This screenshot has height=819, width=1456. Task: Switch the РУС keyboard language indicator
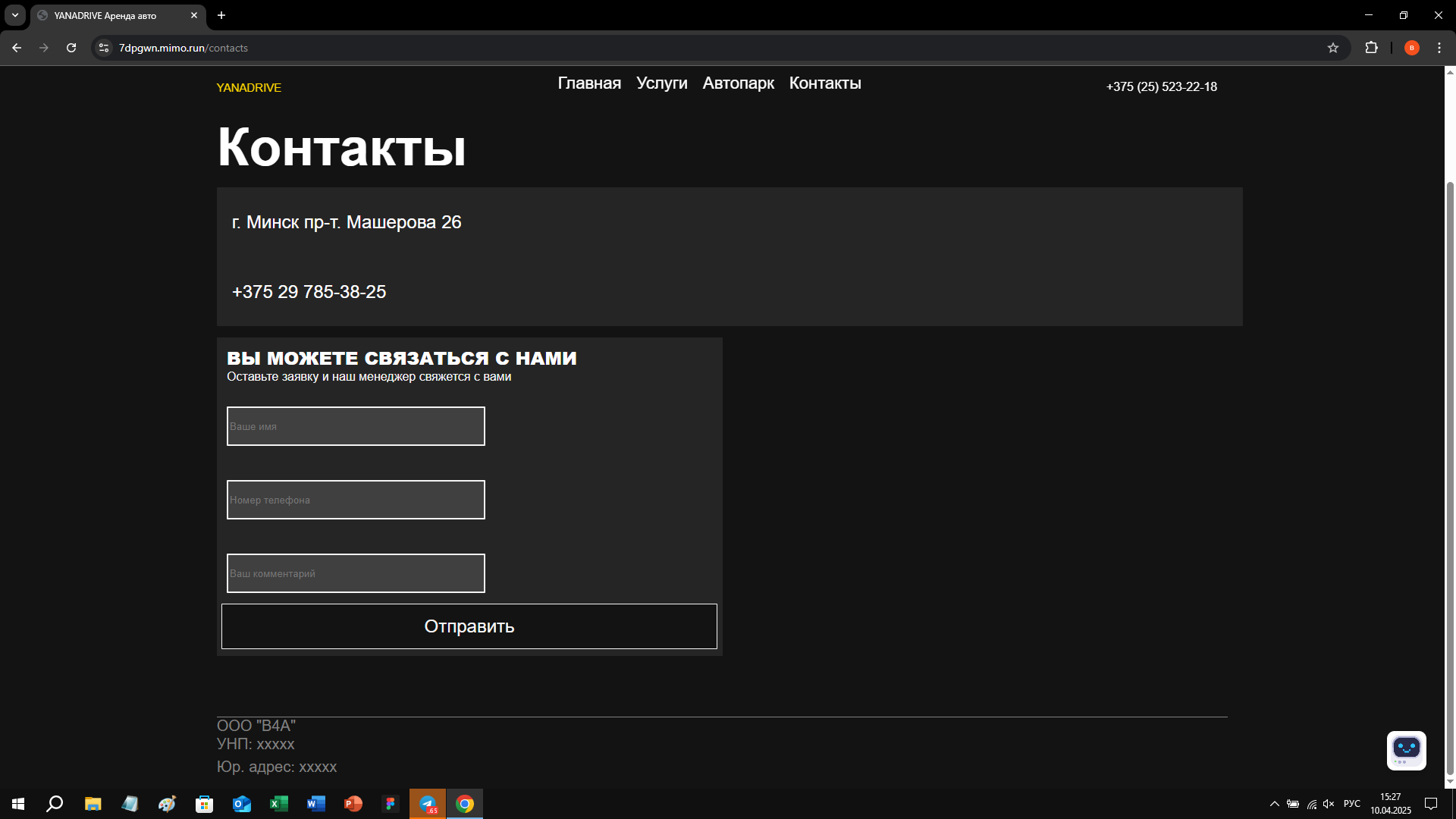point(1352,804)
